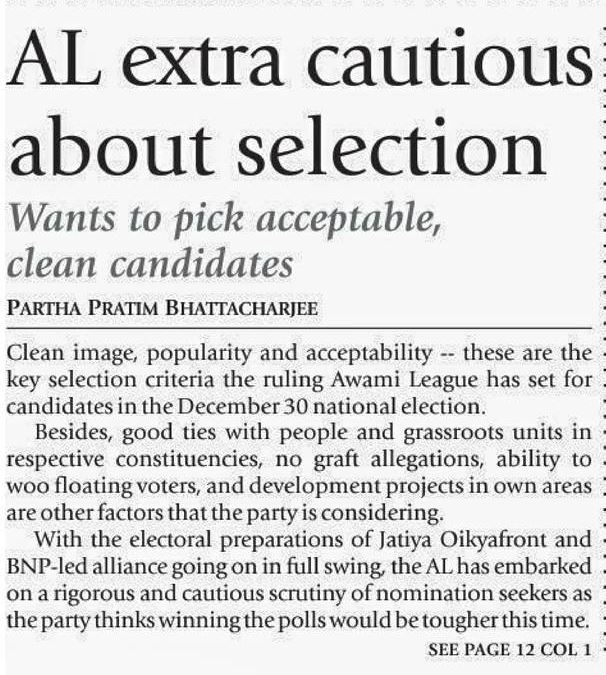
Task: Click the horizontal rule below the byline
Action: coord(300,328)
